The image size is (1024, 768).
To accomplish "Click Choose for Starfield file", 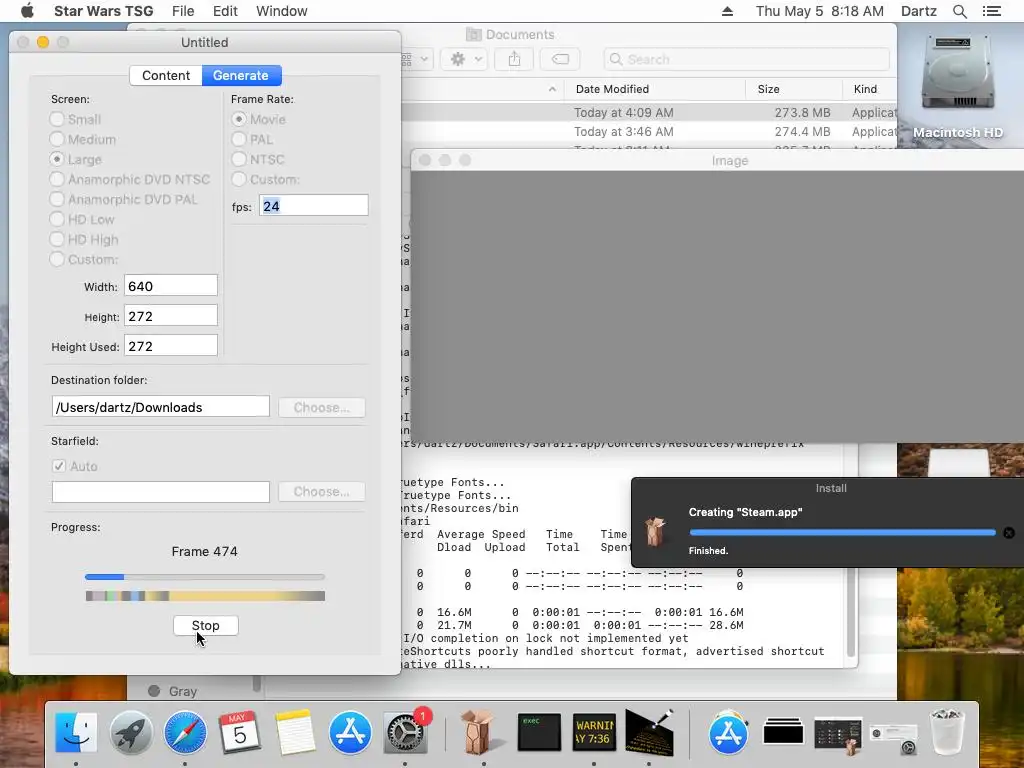I will pos(321,492).
